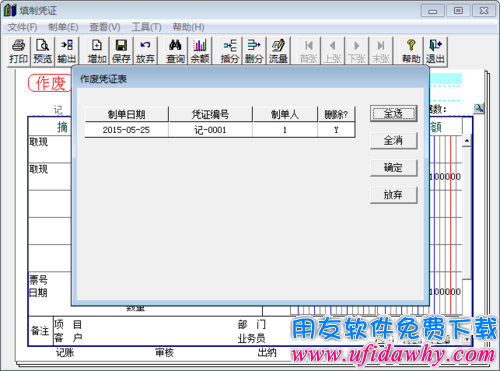Go to last voucher with 末张
500x371 pixels.
tap(381, 51)
